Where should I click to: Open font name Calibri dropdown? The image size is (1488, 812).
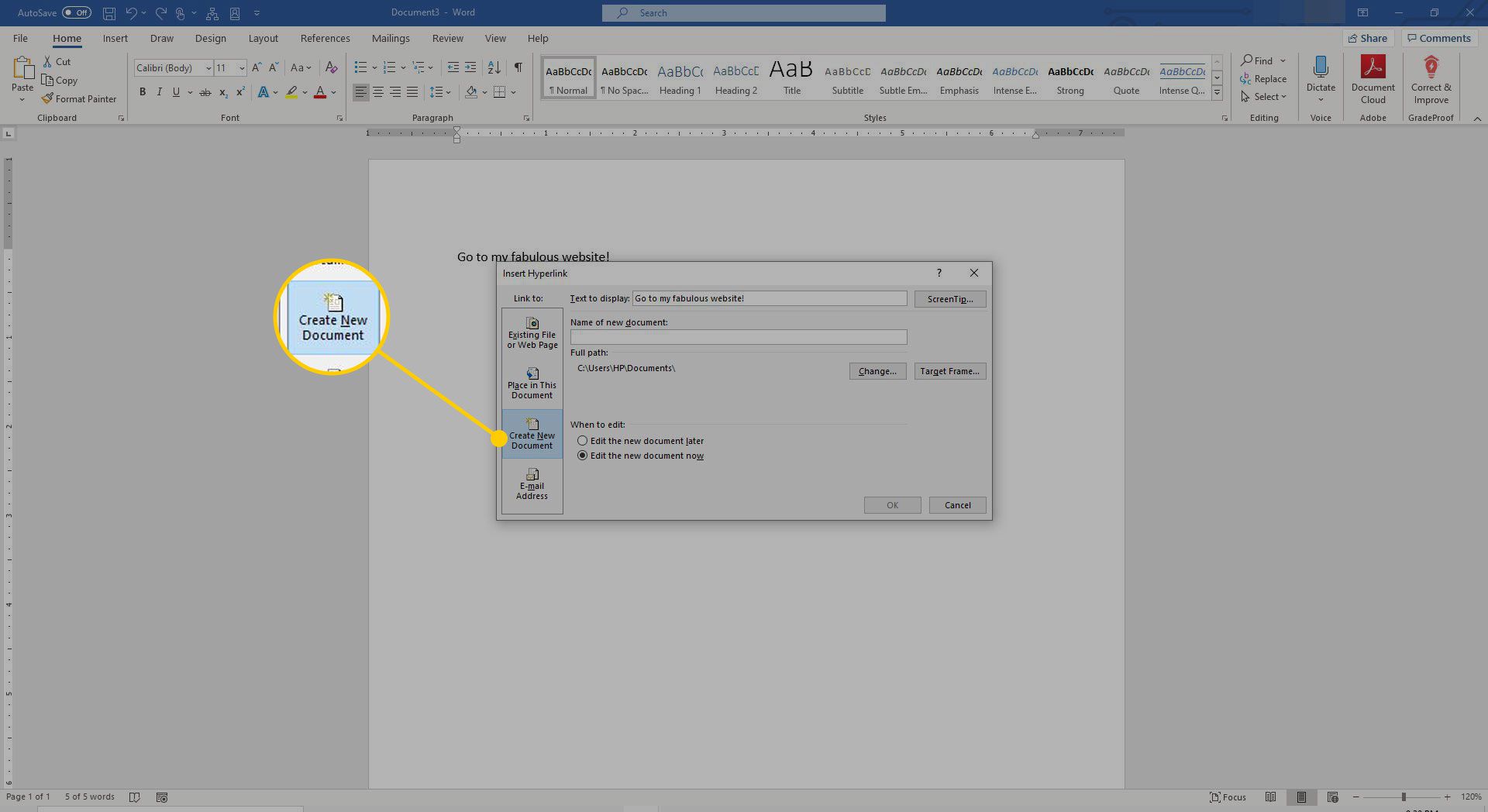pos(208,68)
